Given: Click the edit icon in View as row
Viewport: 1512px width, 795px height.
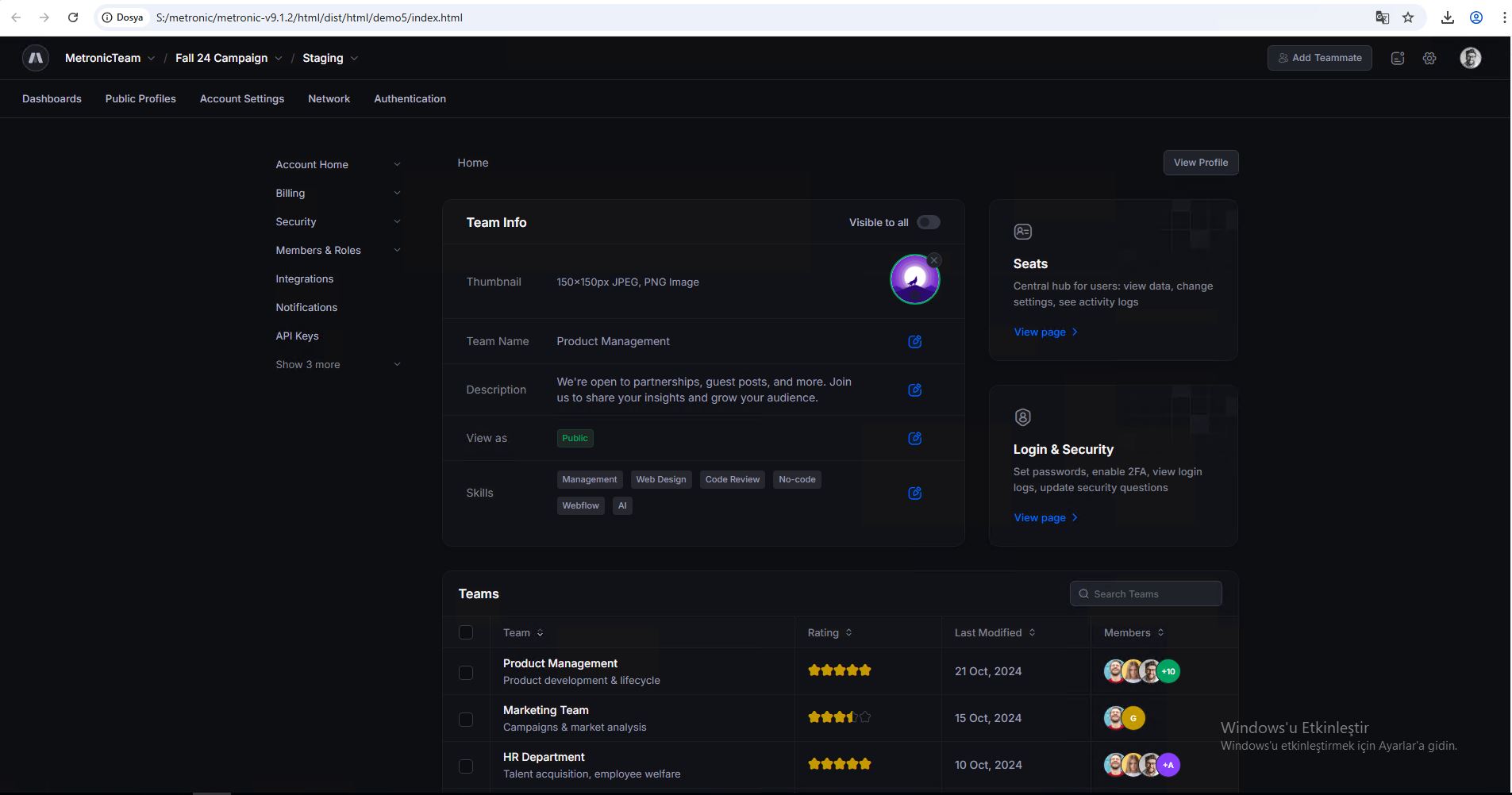Looking at the screenshot, I should tap(914, 439).
